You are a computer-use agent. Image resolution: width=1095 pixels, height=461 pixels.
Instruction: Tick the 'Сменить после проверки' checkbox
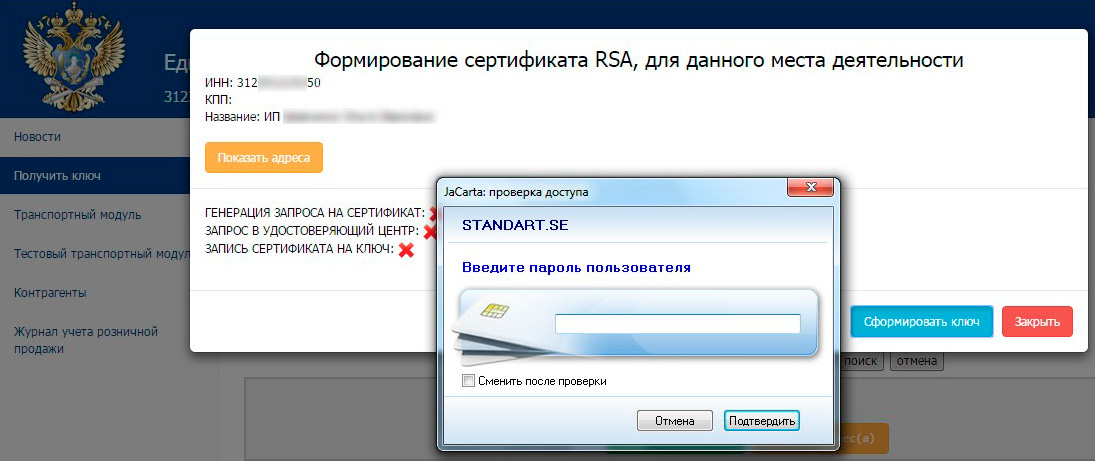coord(468,381)
